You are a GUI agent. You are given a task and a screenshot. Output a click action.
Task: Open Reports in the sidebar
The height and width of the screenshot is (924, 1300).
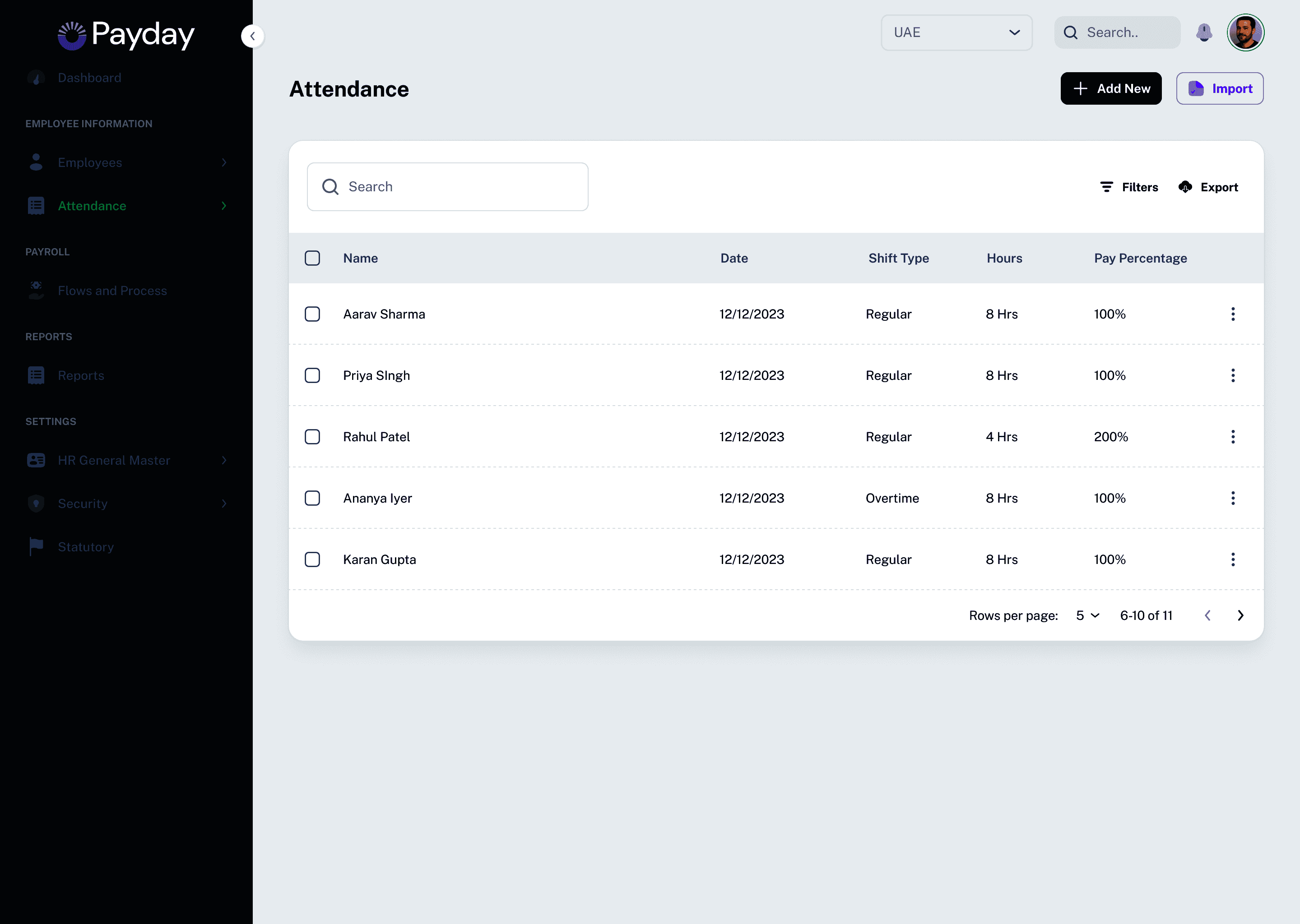click(x=81, y=375)
